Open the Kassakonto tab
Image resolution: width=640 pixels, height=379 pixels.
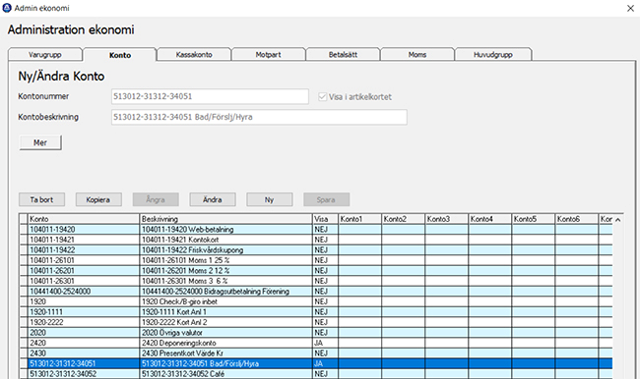194,55
